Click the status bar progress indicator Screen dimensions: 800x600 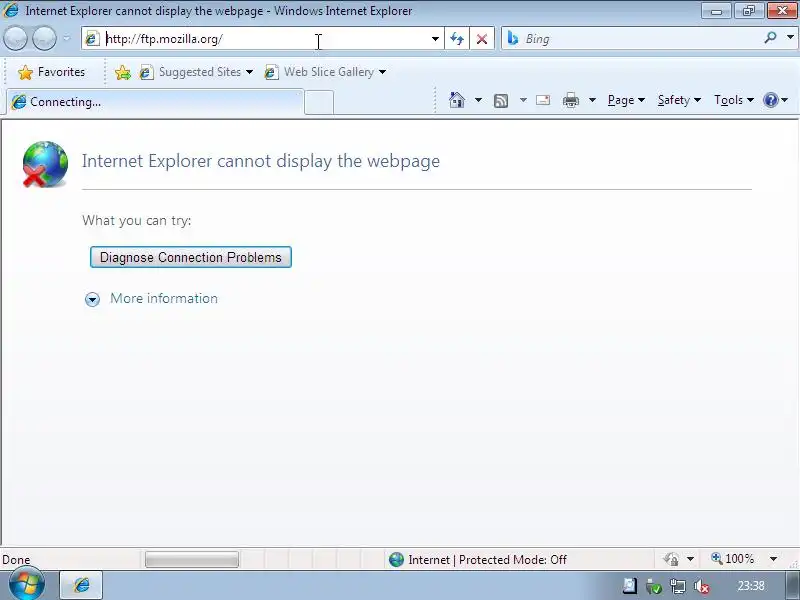192,559
